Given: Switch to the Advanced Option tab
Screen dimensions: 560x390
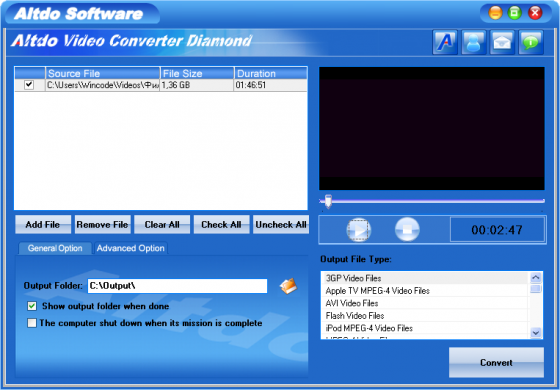Looking at the screenshot, I should [x=131, y=248].
